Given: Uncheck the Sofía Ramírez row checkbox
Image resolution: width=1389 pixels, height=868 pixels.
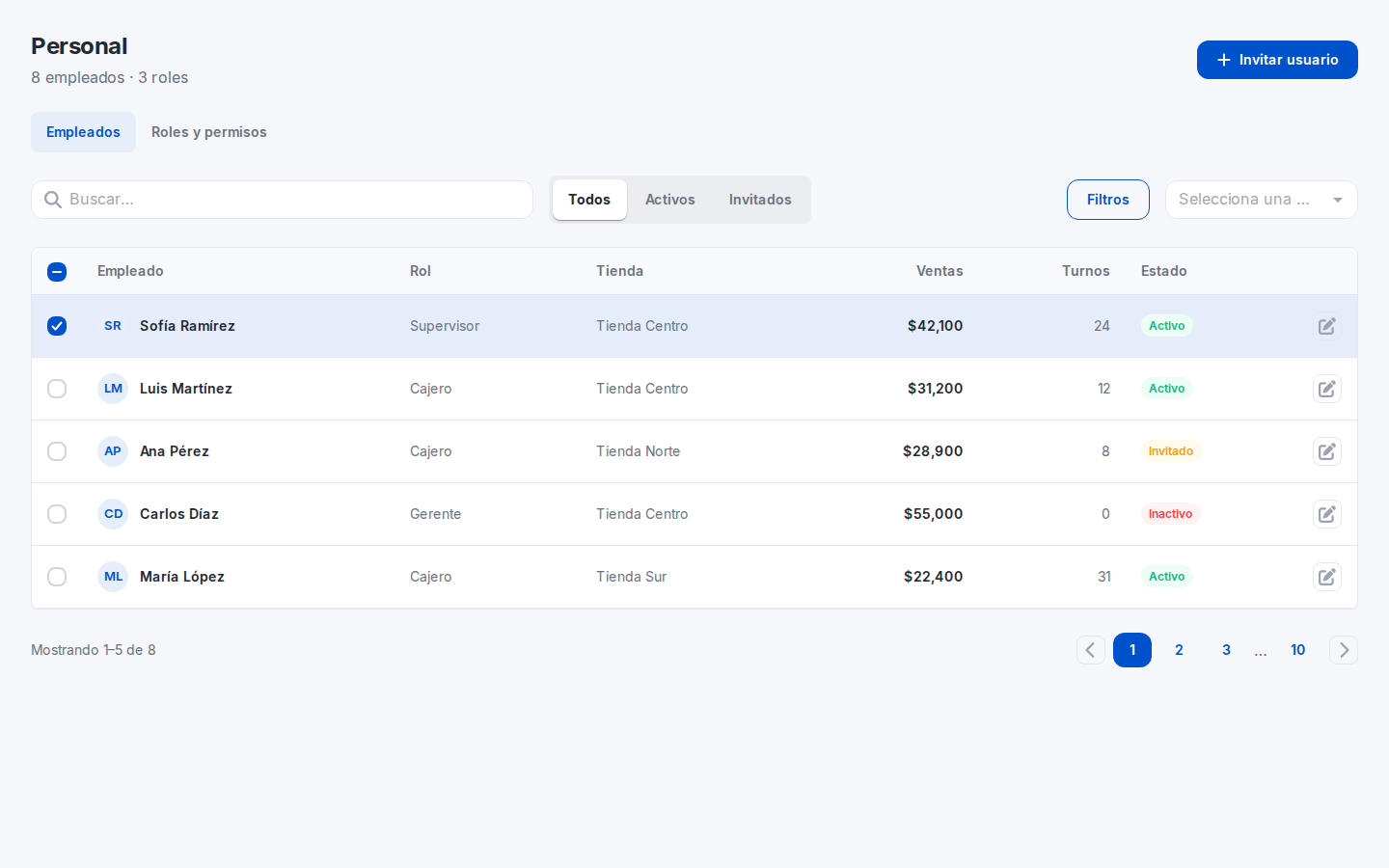Looking at the screenshot, I should (57, 326).
